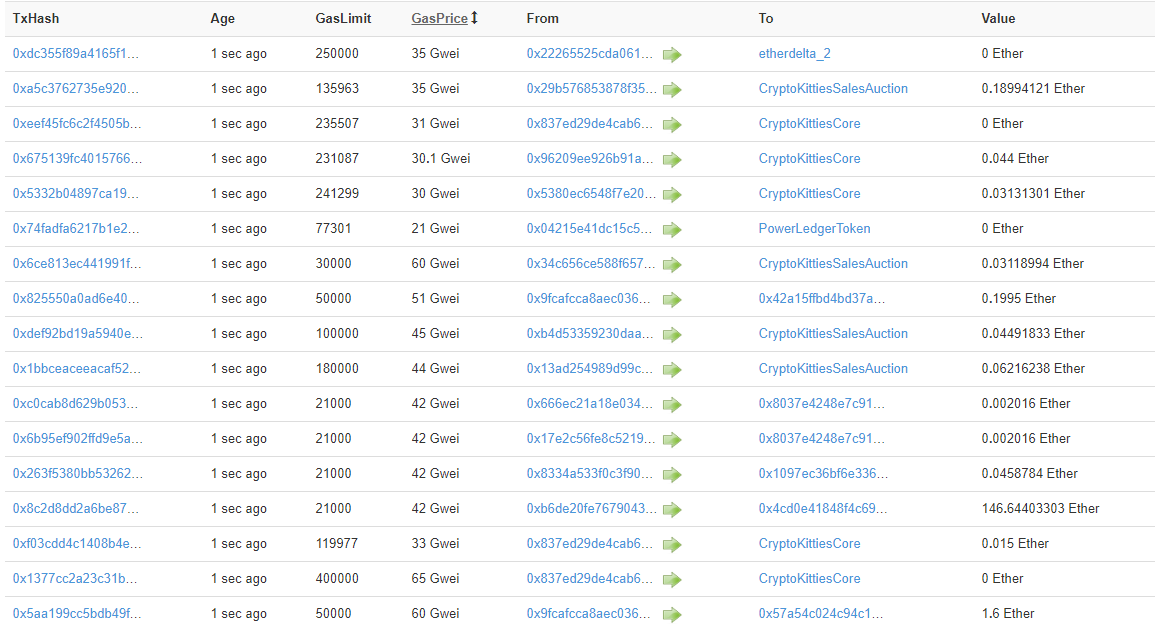Screen dimensions: 1160x630
Task: Select the GasLimit column header
Action: click(343, 18)
